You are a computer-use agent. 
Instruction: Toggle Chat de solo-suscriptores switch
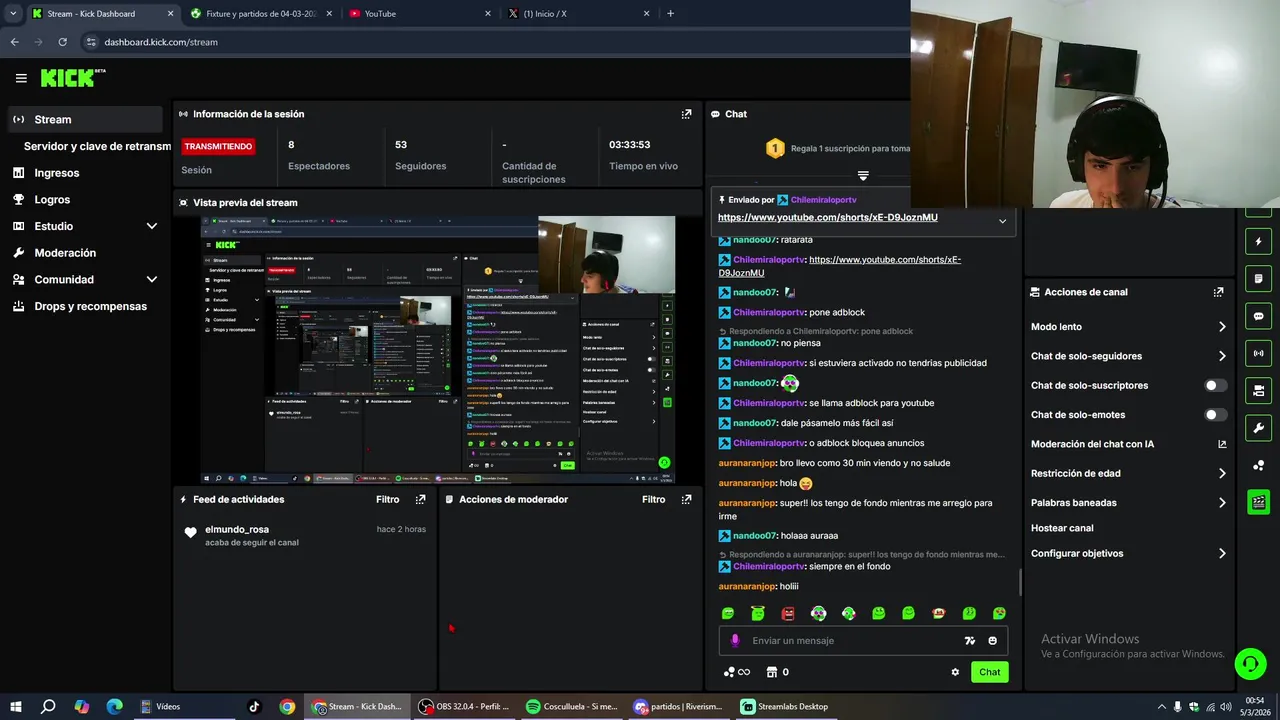[1216, 385]
